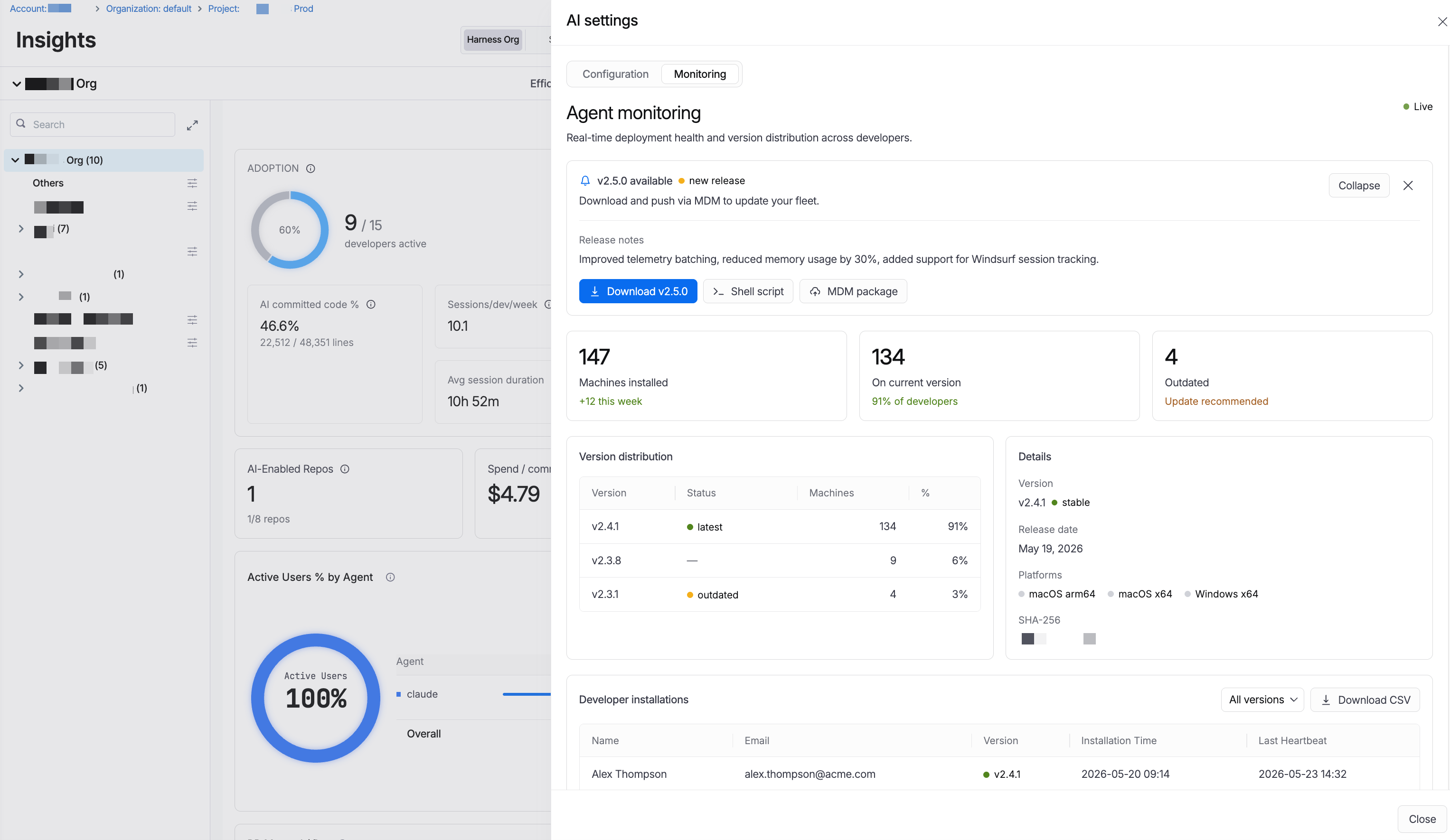Click the Prod breadcrumb link
The width and height of the screenshot is (1450, 840).
[x=303, y=9]
